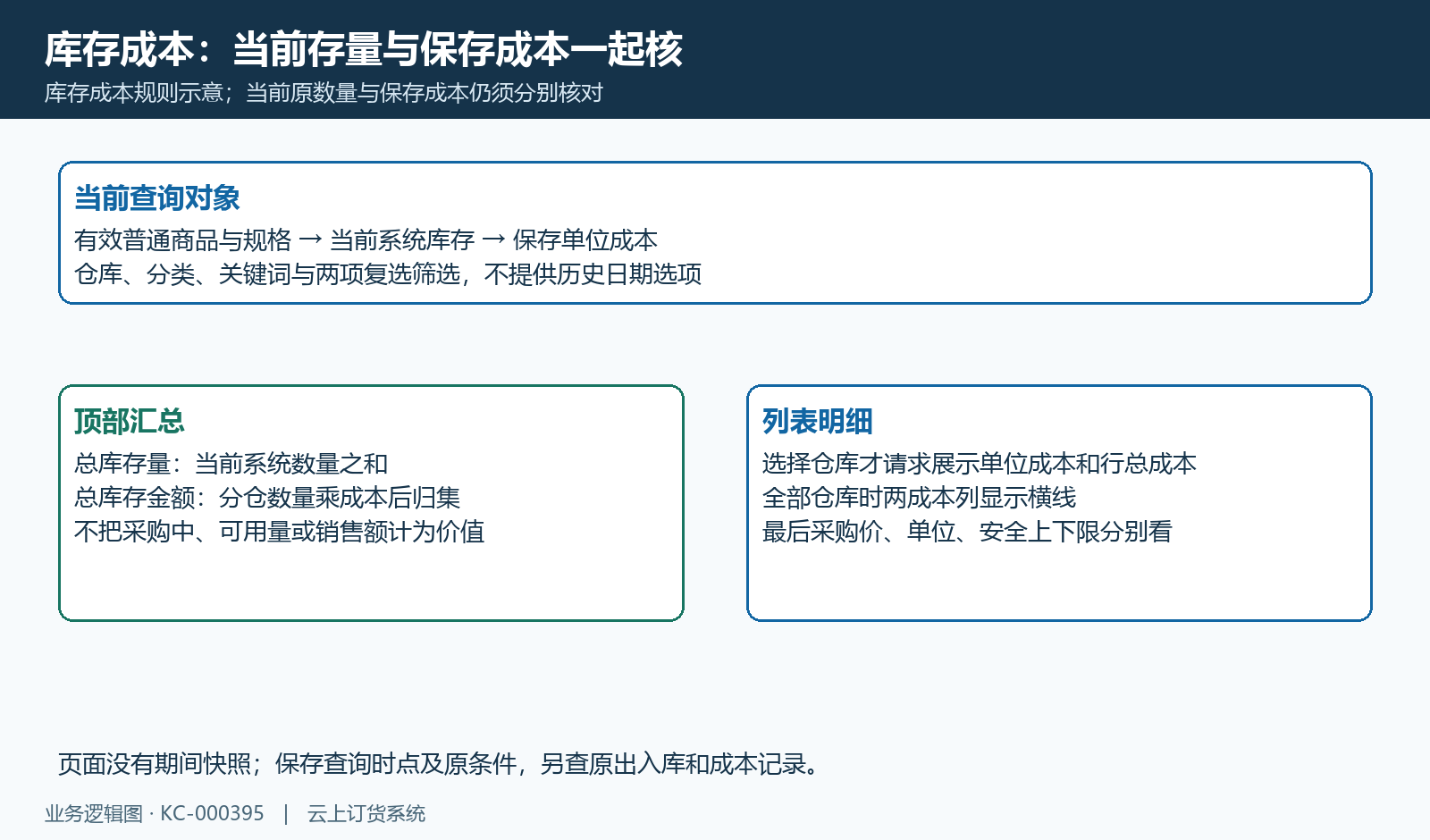Select the heading '列表明细'
1430x840 pixels.
818,421
